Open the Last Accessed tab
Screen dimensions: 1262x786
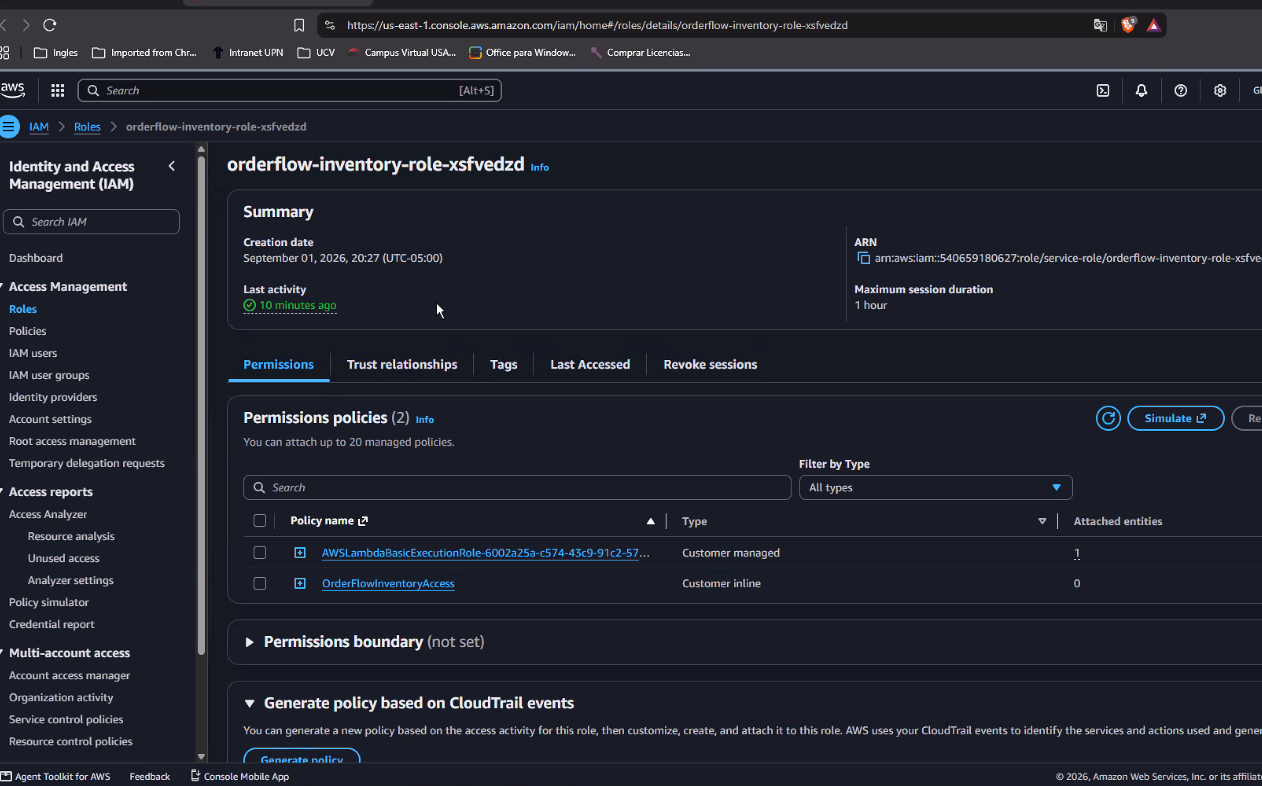[590, 364]
